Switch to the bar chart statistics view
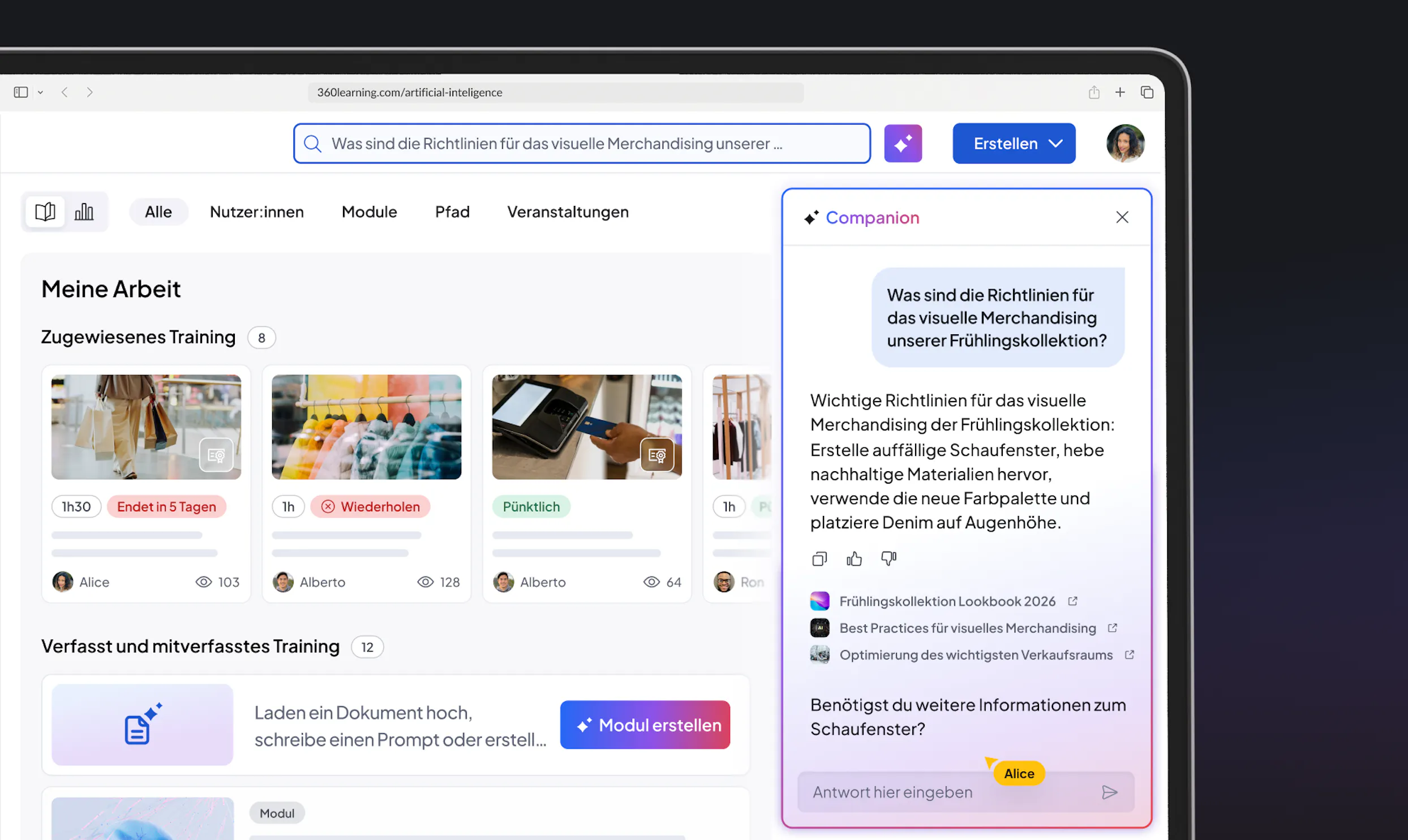Image resolution: width=1408 pixels, height=840 pixels. tap(84, 212)
